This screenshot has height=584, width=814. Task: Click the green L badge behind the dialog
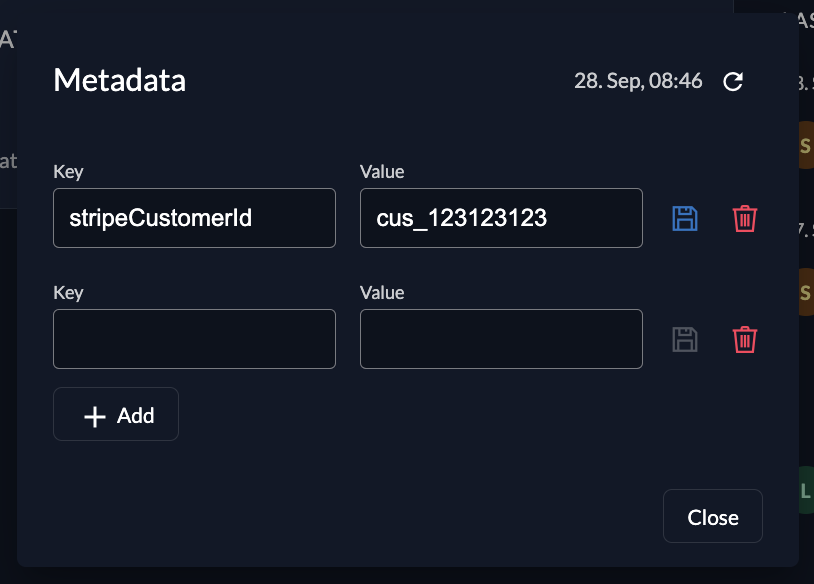coord(806,491)
